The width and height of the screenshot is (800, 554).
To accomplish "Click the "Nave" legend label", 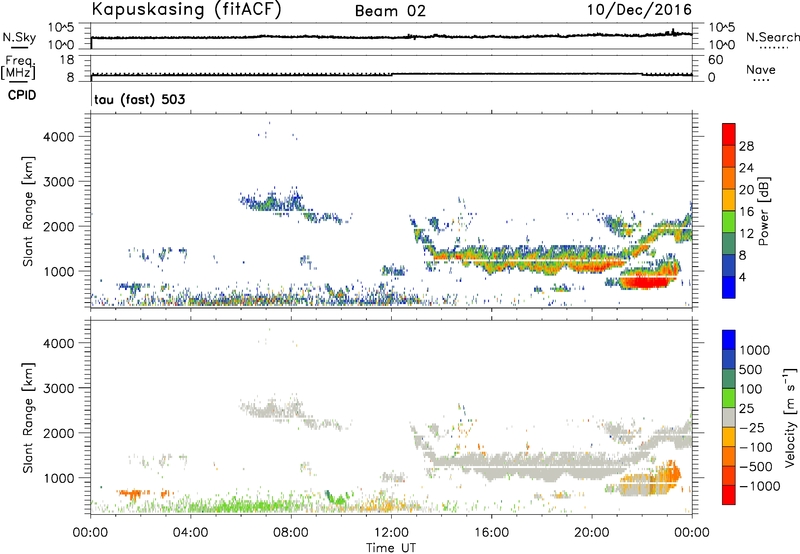I will click(x=761, y=69).
